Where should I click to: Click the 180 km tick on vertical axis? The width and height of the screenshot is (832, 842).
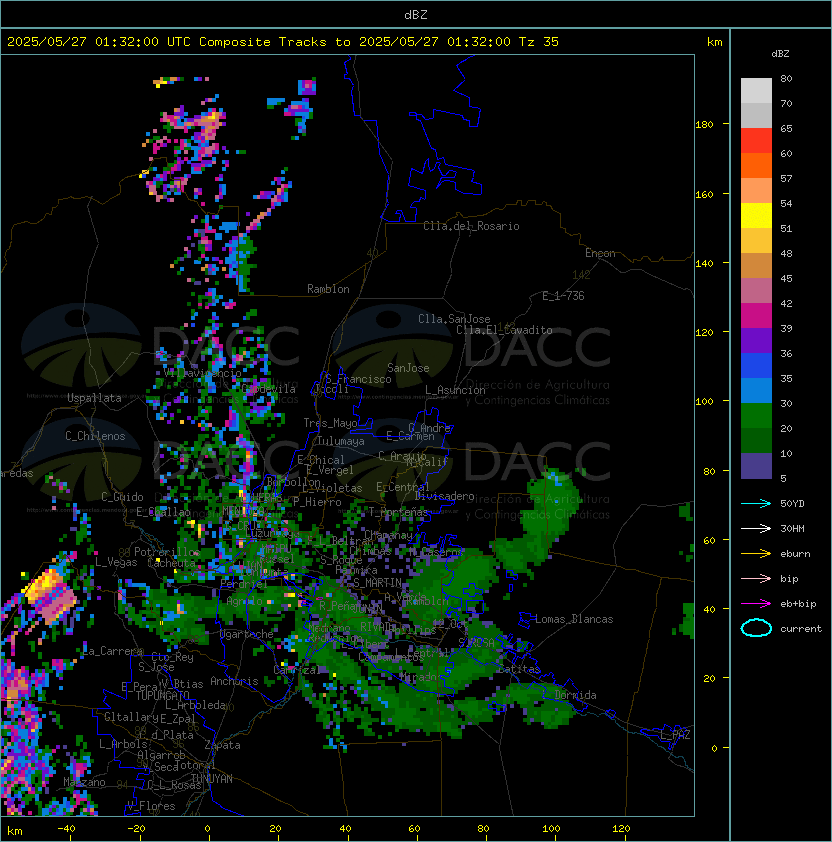pos(704,125)
